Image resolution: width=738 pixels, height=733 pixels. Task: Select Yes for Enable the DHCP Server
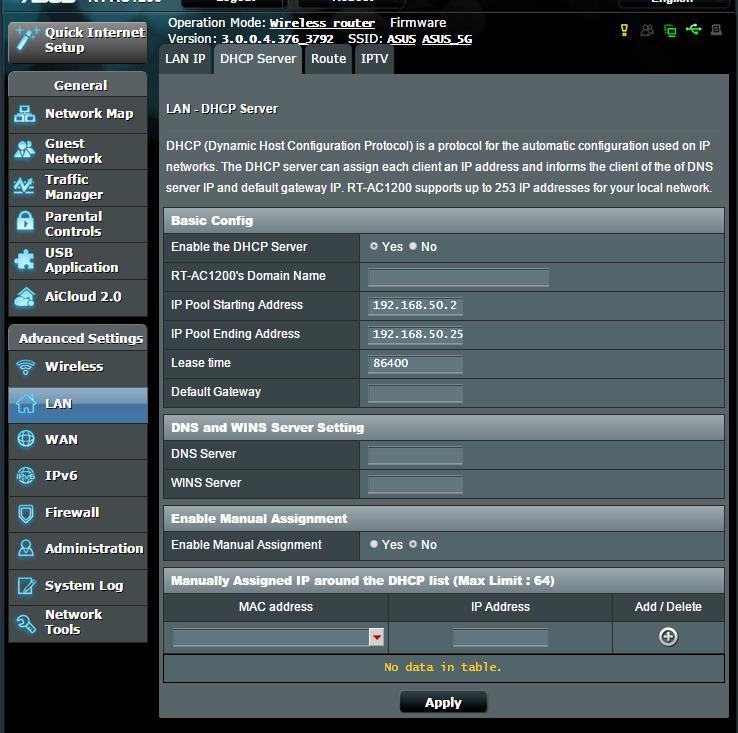coord(374,246)
